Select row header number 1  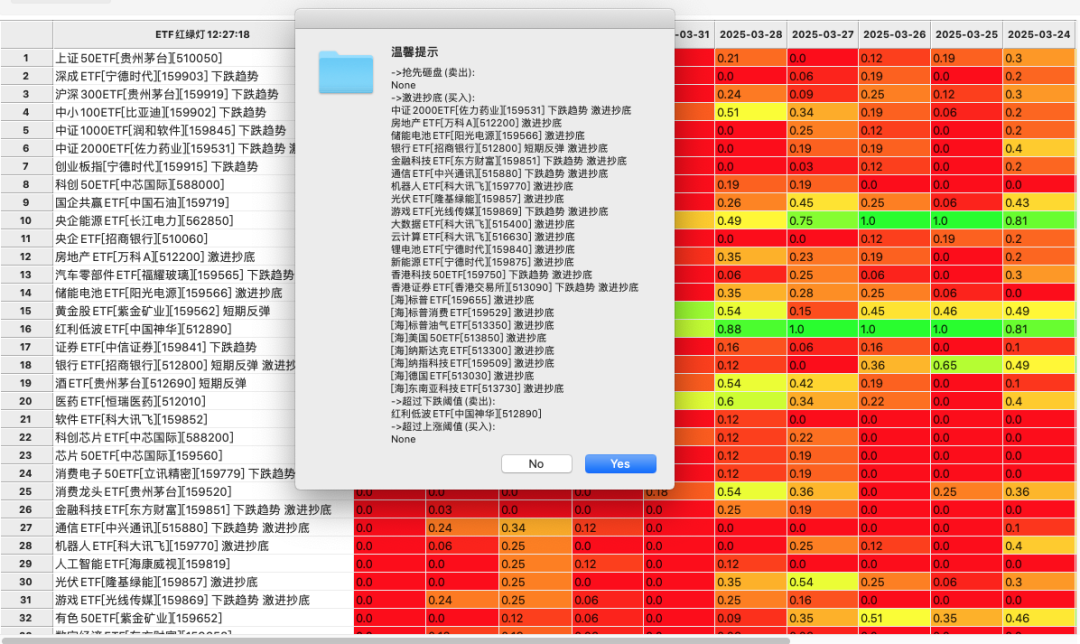click(x=26, y=58)
